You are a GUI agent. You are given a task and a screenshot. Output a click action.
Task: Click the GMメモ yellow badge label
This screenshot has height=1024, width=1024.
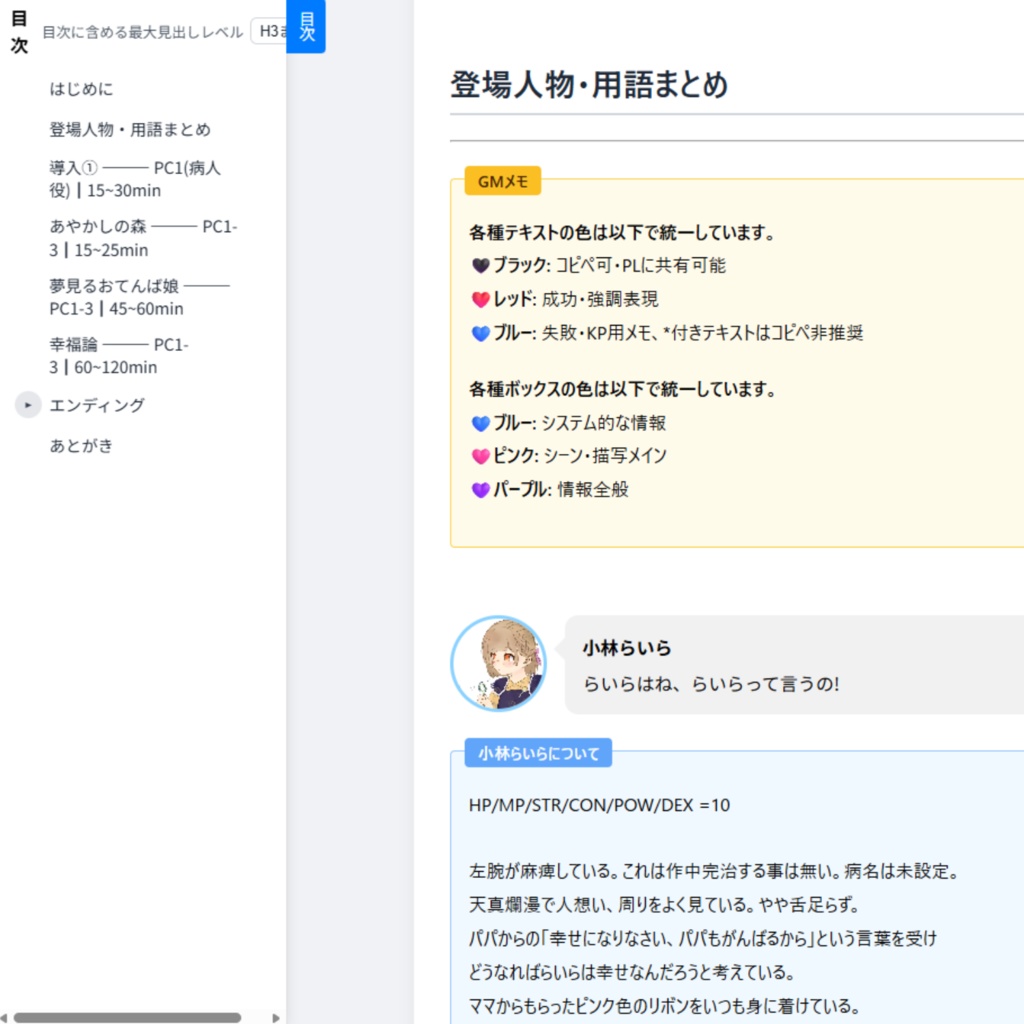(x=502, y=181)
